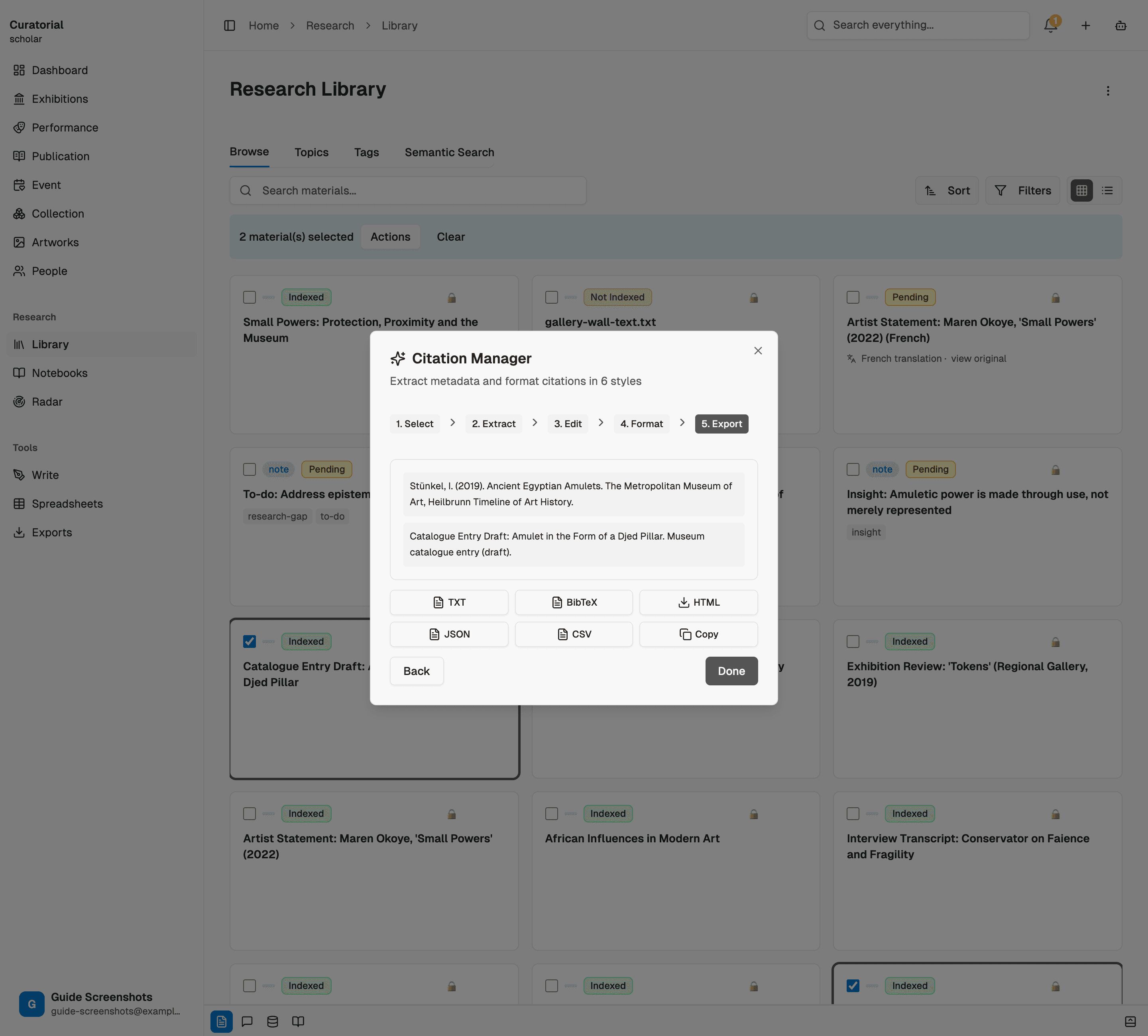The image size is (1148, 1036).
Task: Close the Citation Manager dialog
Action: coord(758,351)
